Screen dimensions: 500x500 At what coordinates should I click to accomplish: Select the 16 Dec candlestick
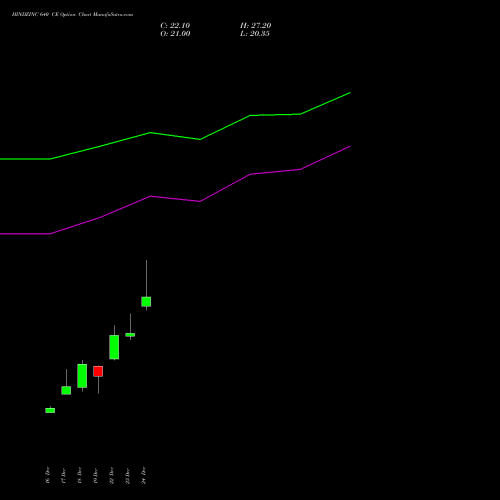(x=50, y=410)
